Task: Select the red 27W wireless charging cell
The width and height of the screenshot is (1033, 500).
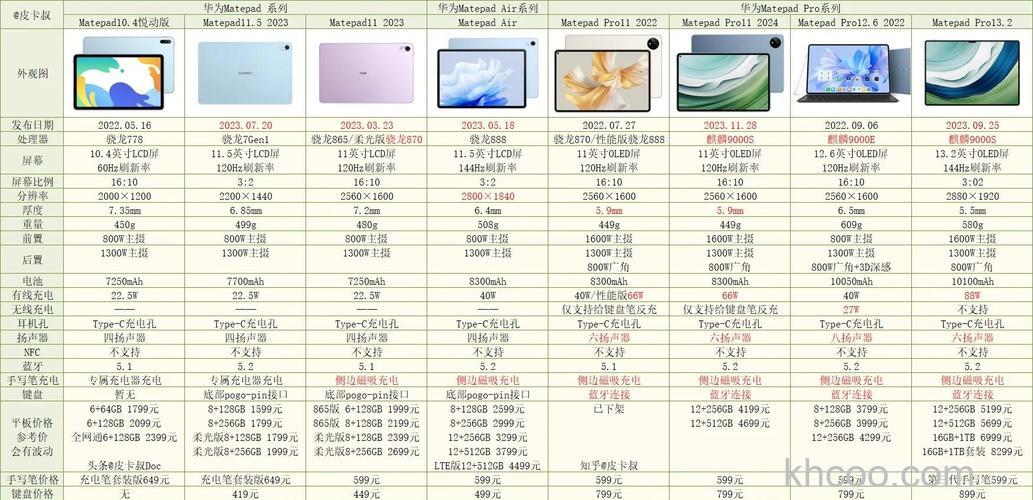Action: coord(851,310)
